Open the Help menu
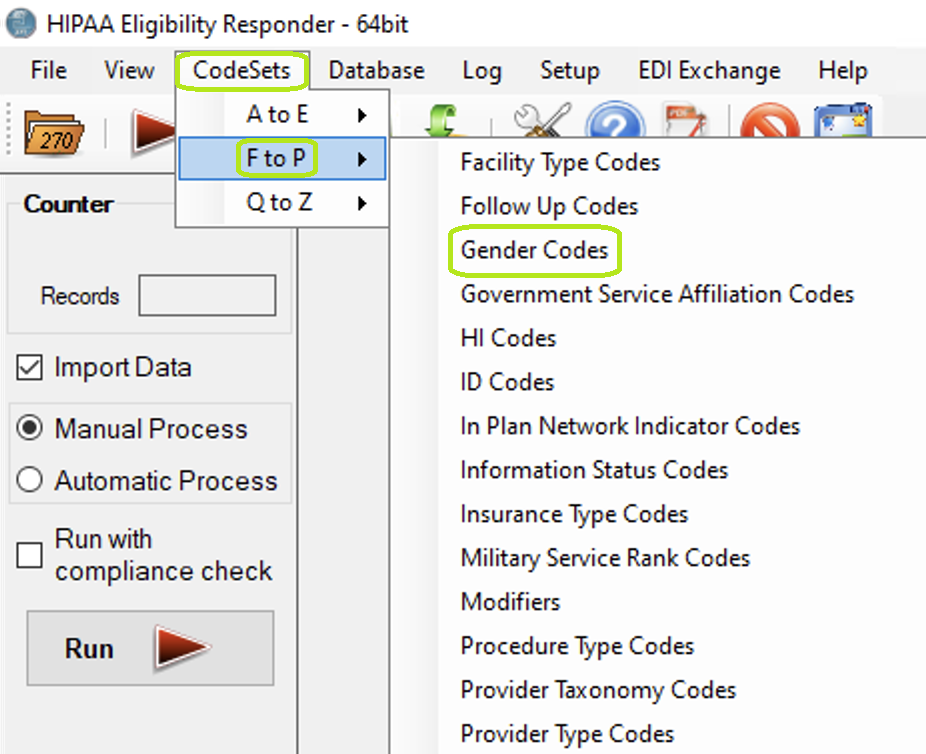The height and width of the screenshot is (754, 926). 843,70
